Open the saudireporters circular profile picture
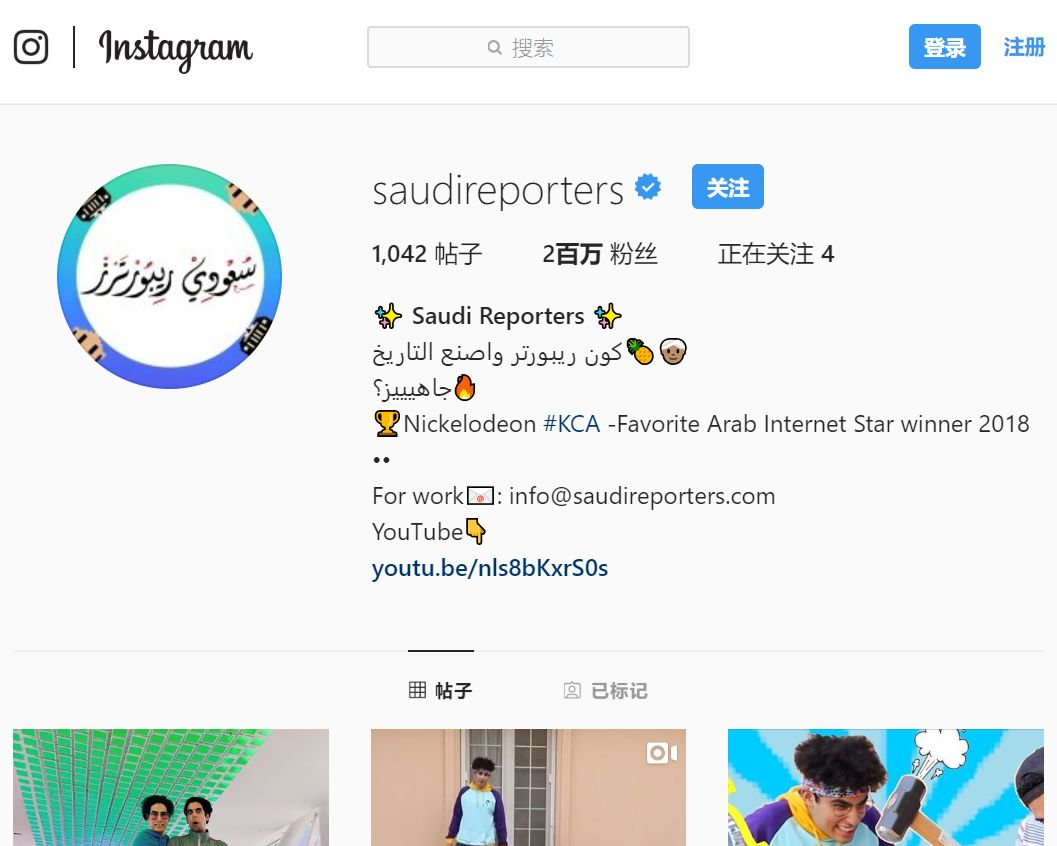The width and height of the screenshot is (1057, 846). [169, 276]
